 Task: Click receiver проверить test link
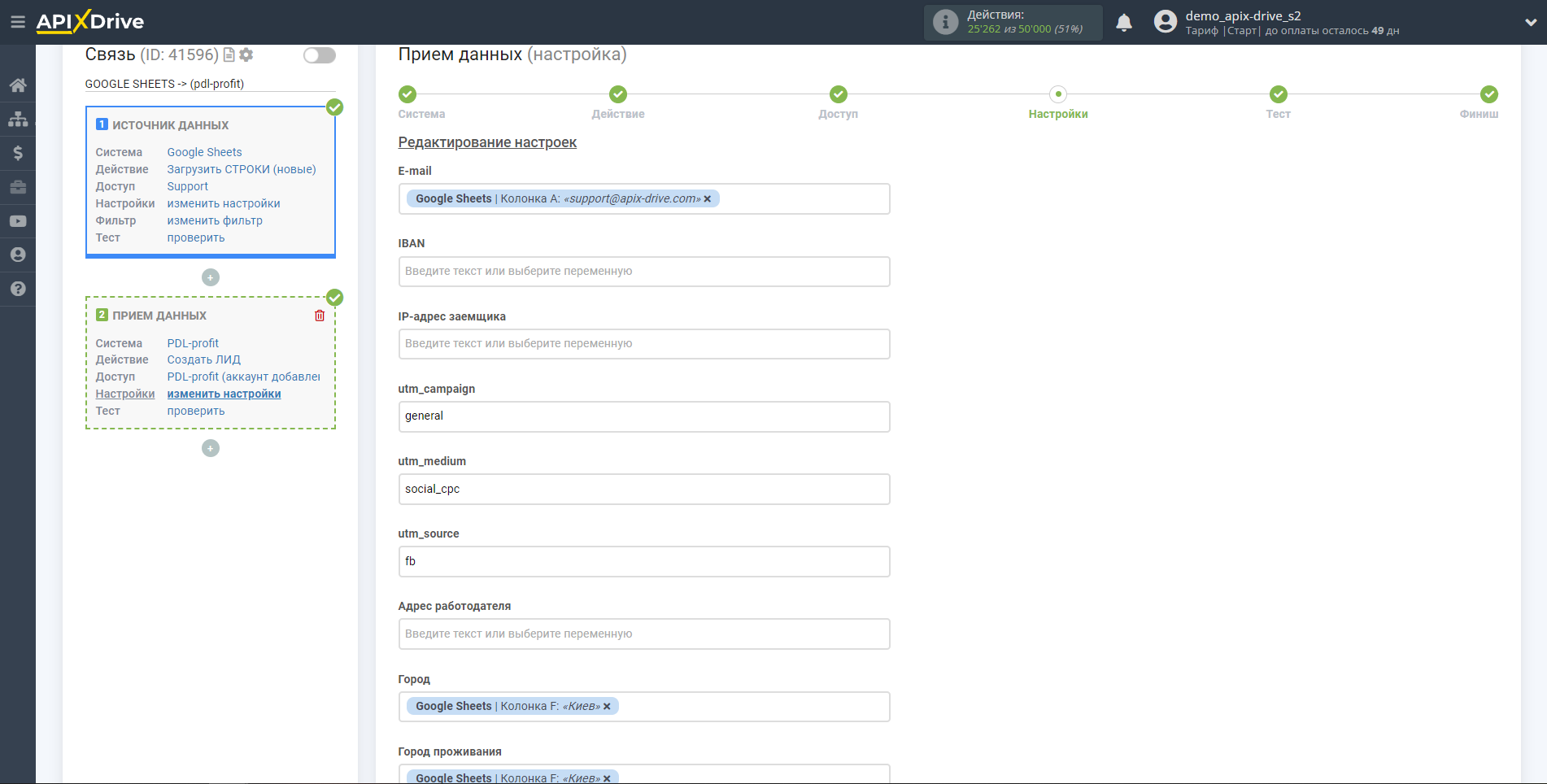196,411
